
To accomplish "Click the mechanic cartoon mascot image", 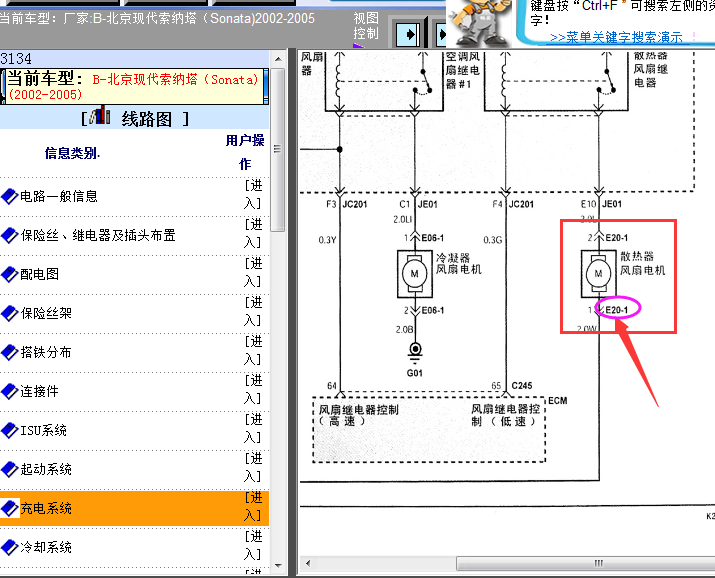I will 479,22.
